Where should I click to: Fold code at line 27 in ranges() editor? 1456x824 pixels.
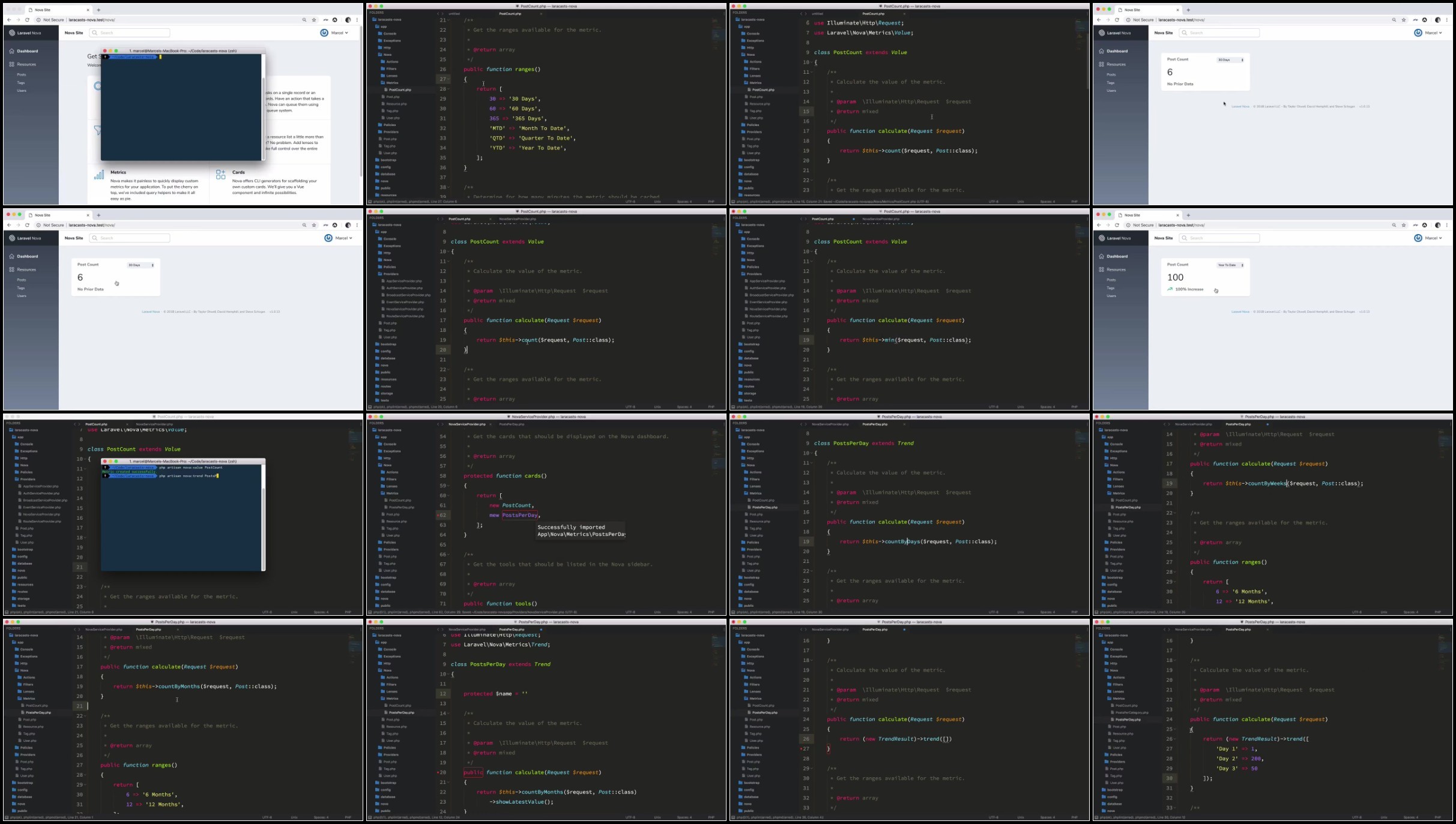(449, 79)
